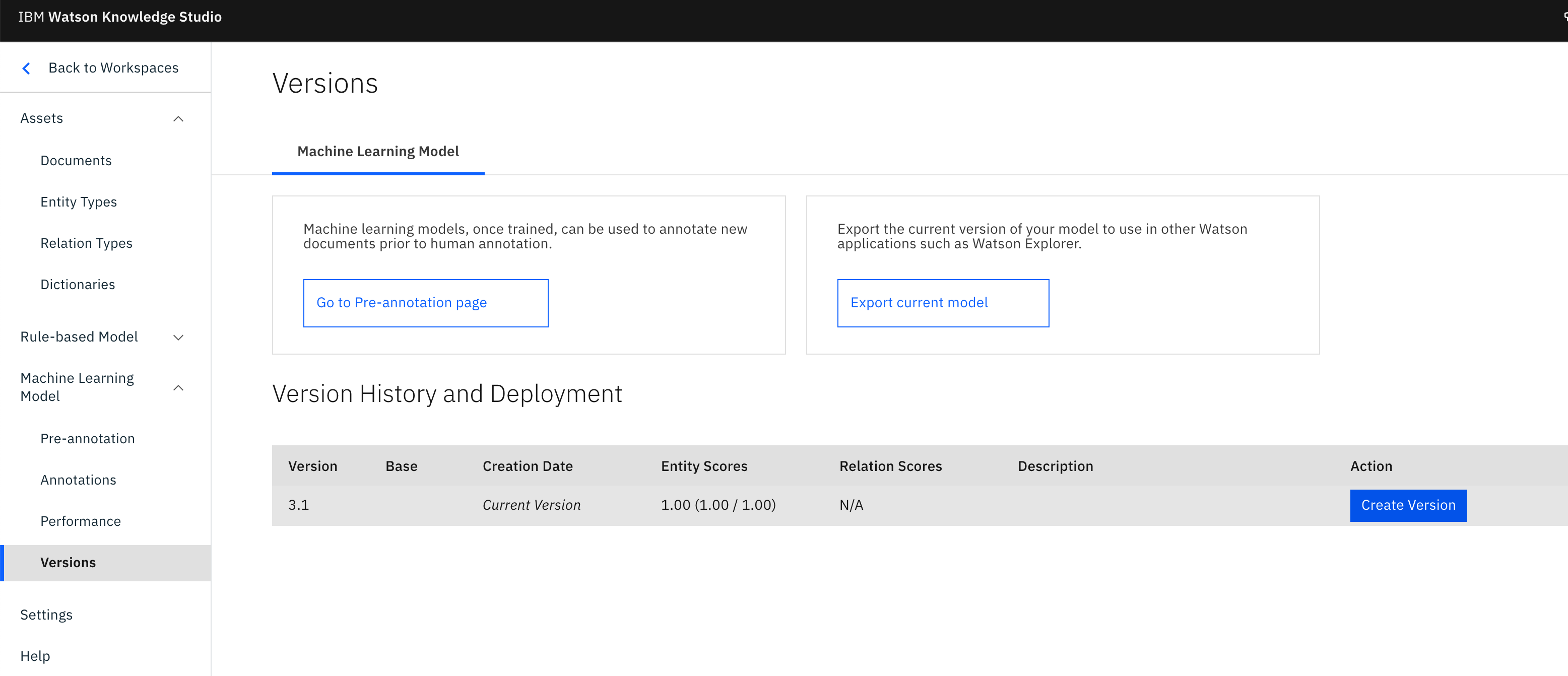1568x676 pixels.
Task: Click the Versions sidebar item
Action: pos(67,562)
